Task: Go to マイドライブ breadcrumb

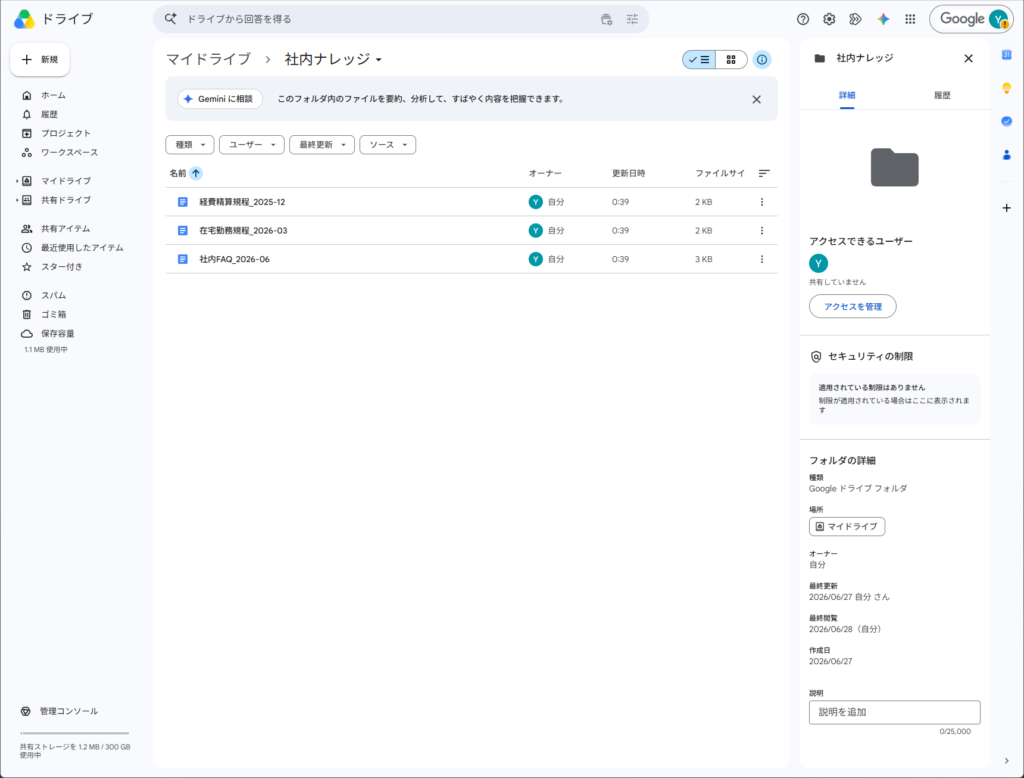Action: pos(208,59)
